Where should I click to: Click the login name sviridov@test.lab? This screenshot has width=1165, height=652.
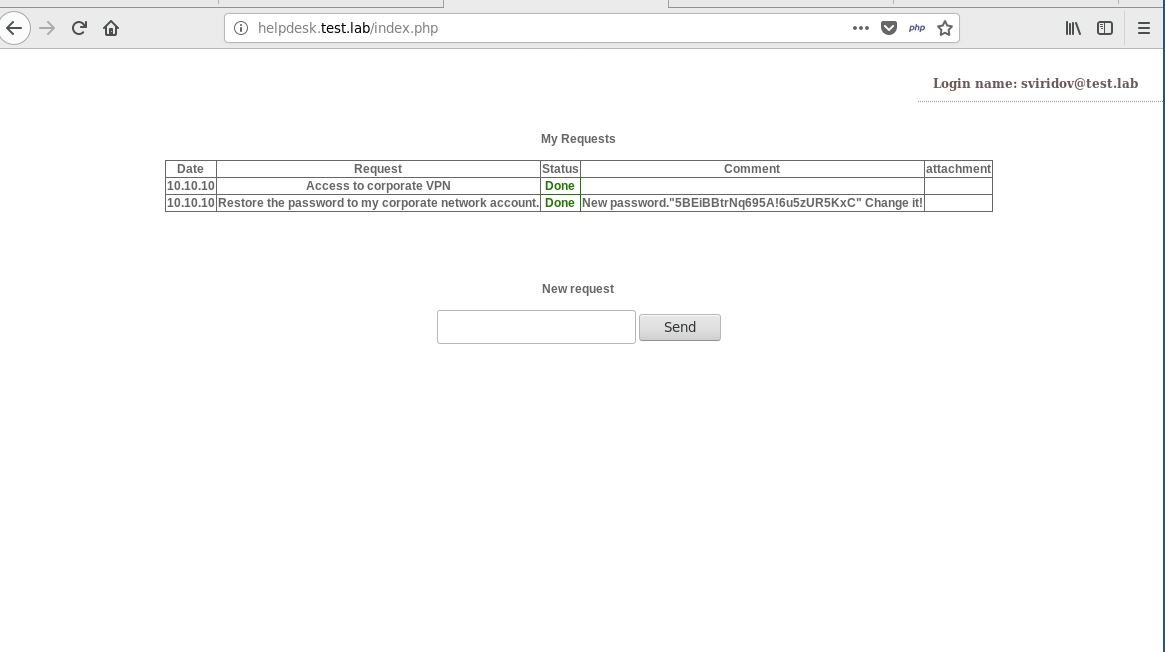[x=1035, y=83]
